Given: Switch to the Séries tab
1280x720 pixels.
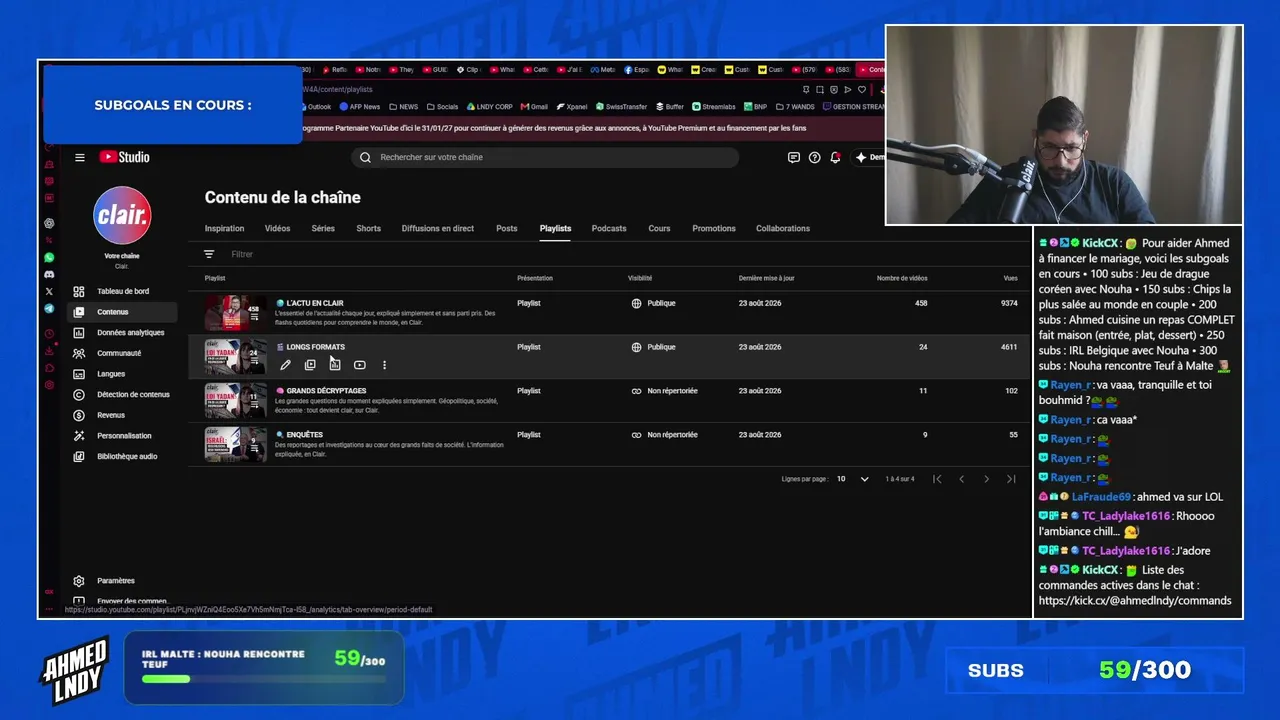Looking at the screenshot, I should [x=323, y=228].
